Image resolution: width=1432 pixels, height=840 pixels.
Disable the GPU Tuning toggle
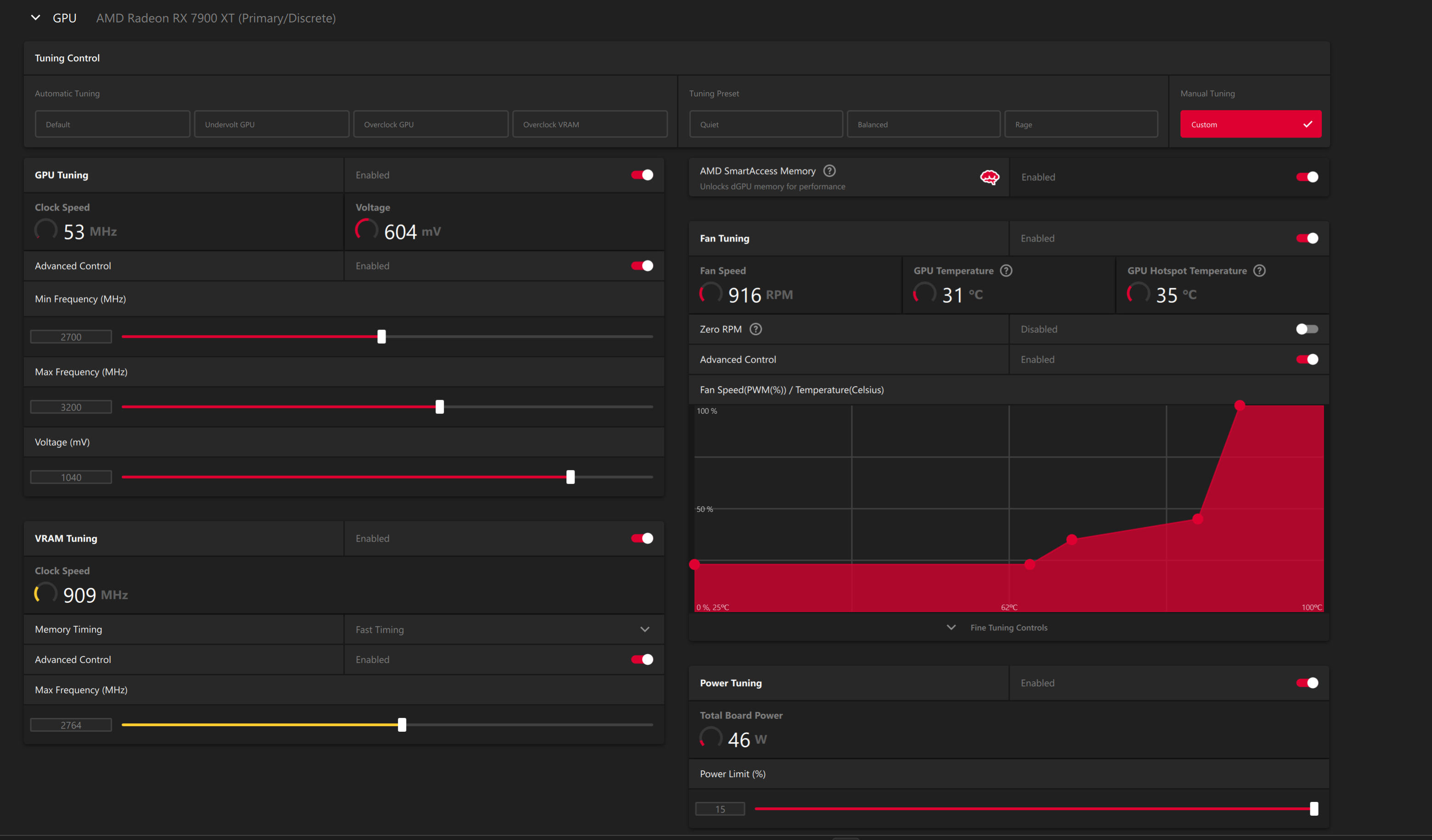pos(642,175)
